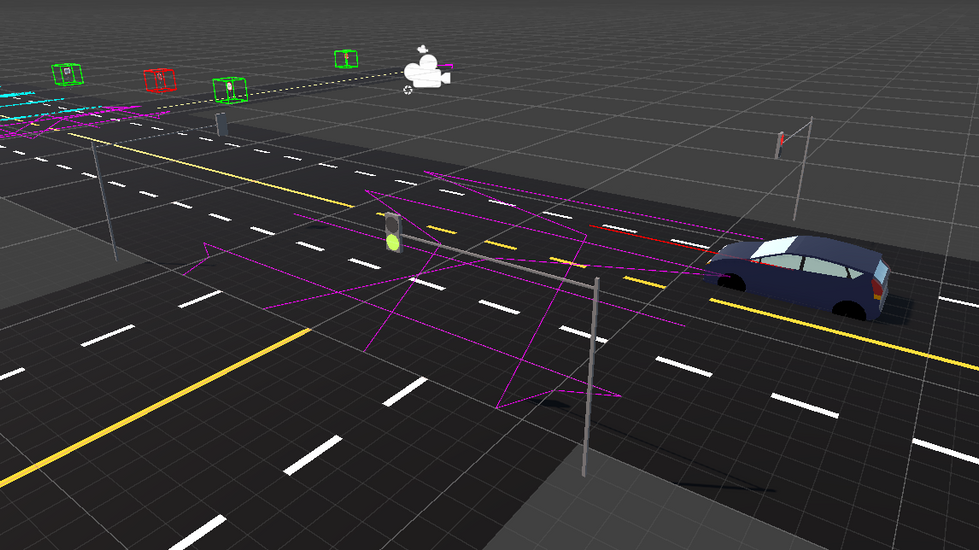Select the tall foreground traffic light pole
979x550 pixels.
tap(589, 376)
